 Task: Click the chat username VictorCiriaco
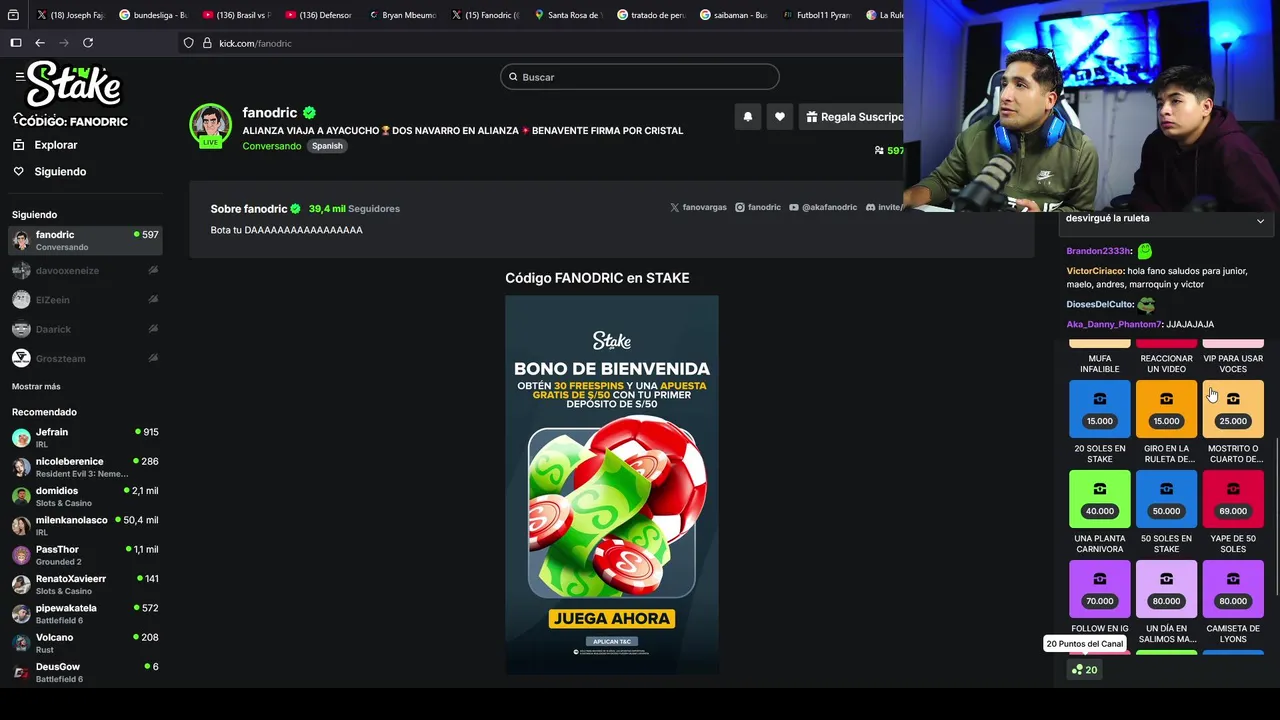1095,271
